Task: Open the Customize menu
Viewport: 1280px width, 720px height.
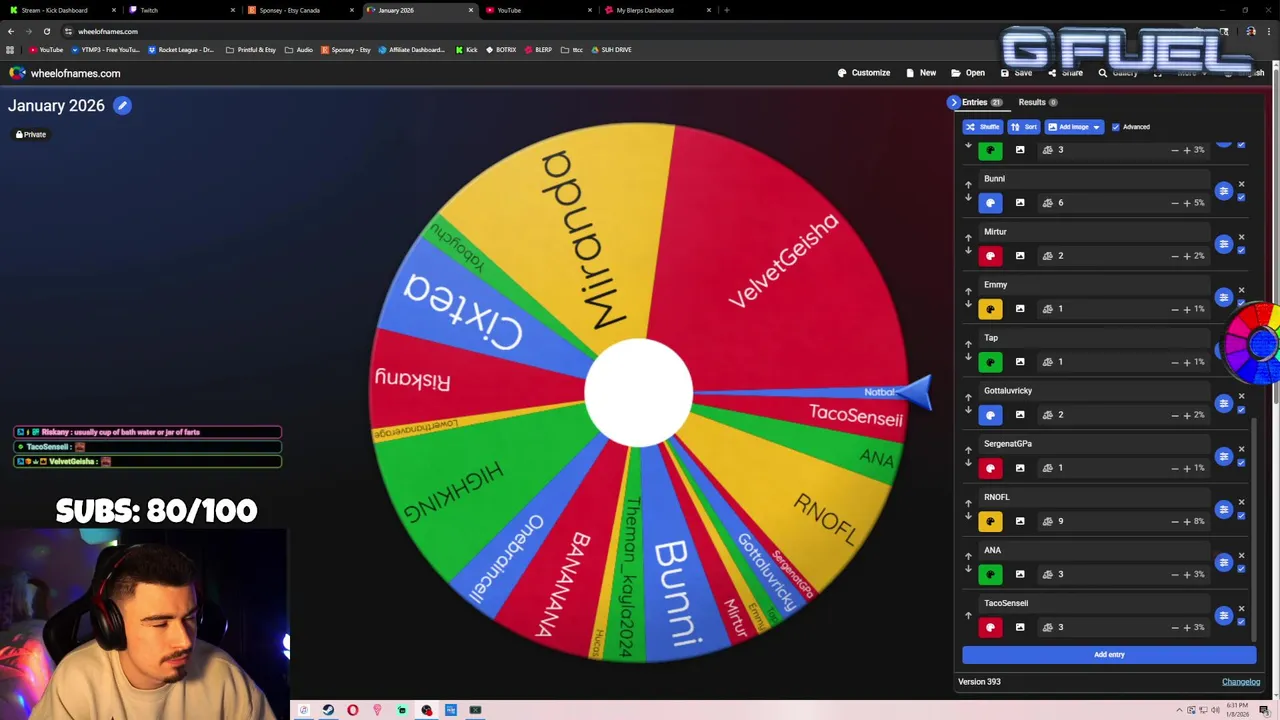Action: [x=864, y=73]
